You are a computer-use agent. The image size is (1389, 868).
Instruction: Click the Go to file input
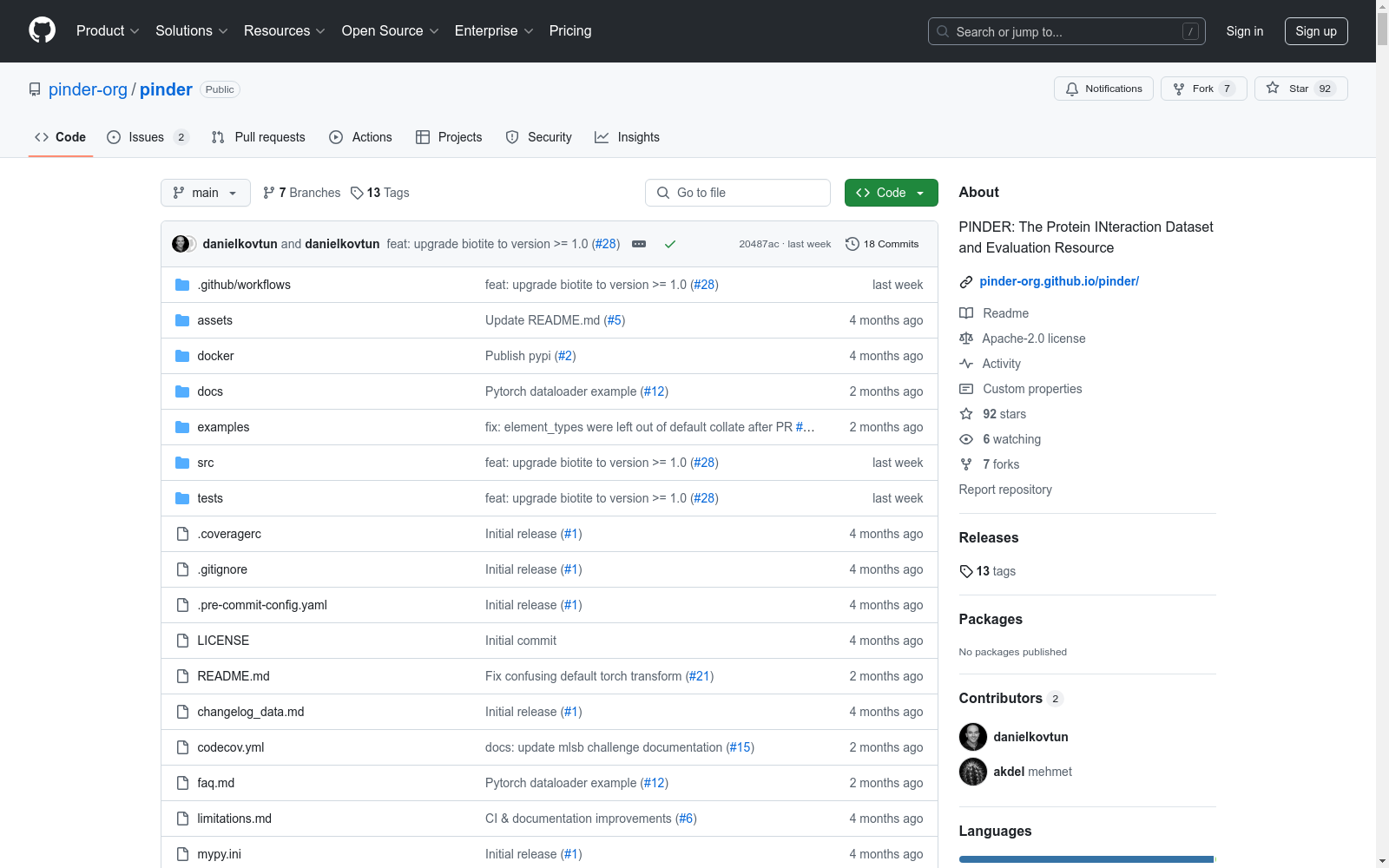pos(738,193)
